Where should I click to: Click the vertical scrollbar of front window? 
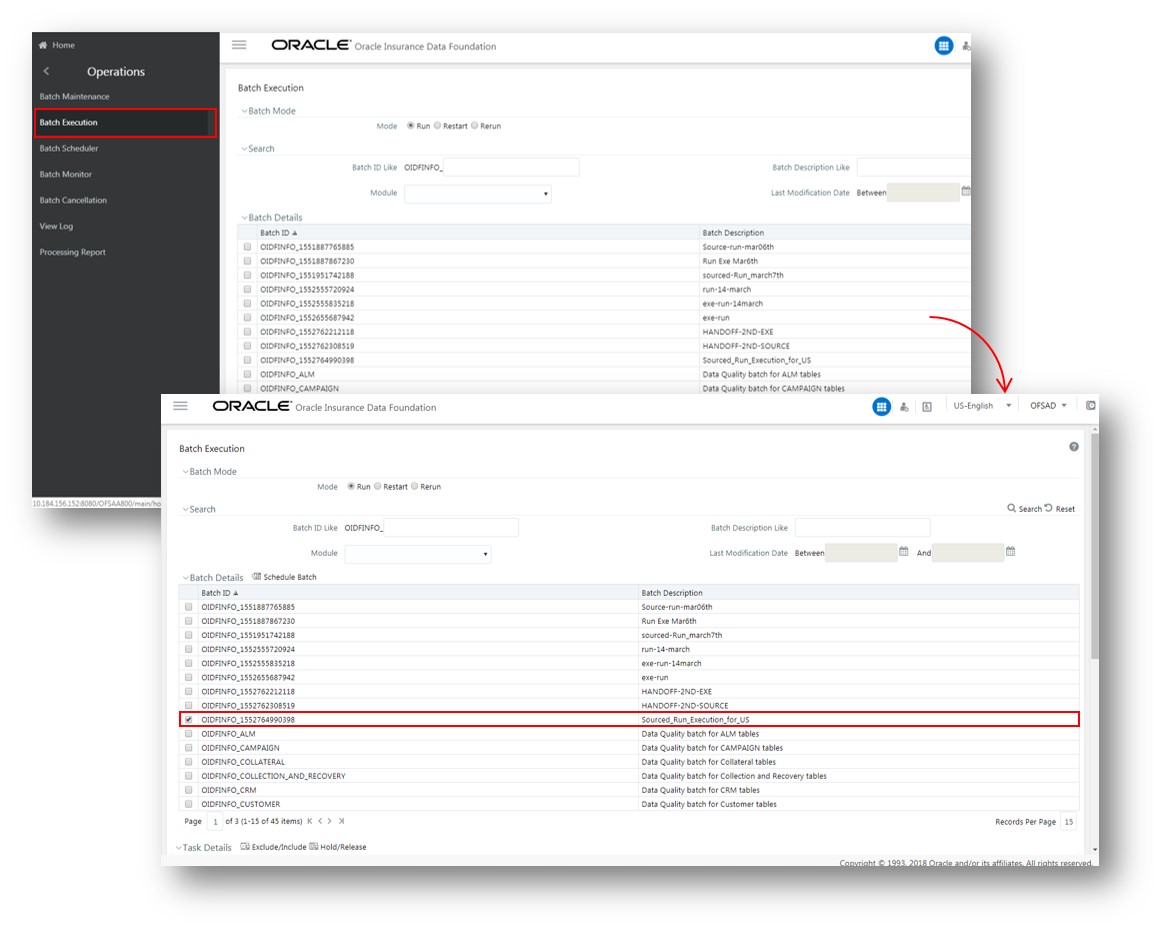pyautogui.click(x=1095, y=546)
